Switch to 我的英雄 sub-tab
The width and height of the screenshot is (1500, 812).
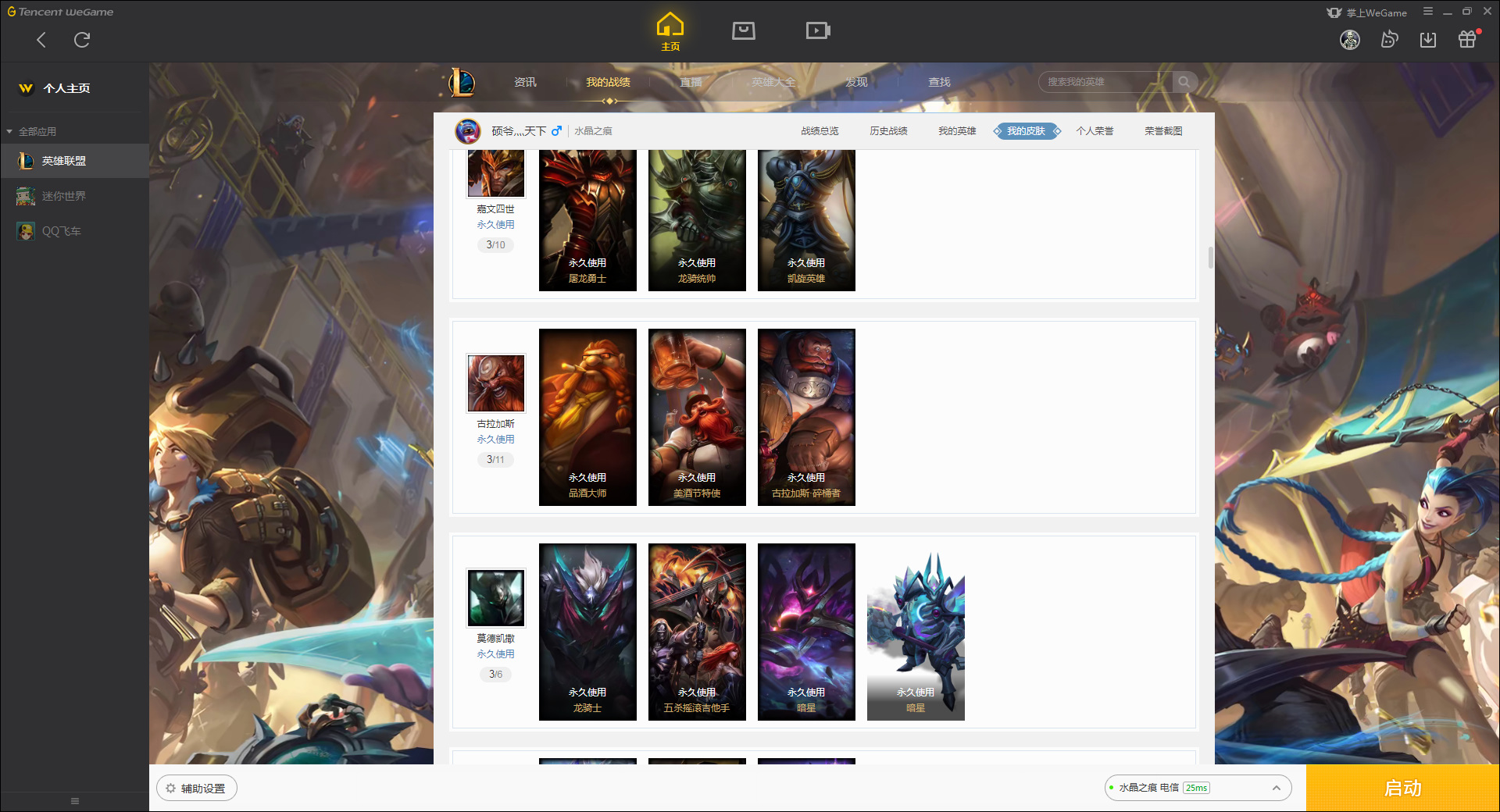[957, 131]
